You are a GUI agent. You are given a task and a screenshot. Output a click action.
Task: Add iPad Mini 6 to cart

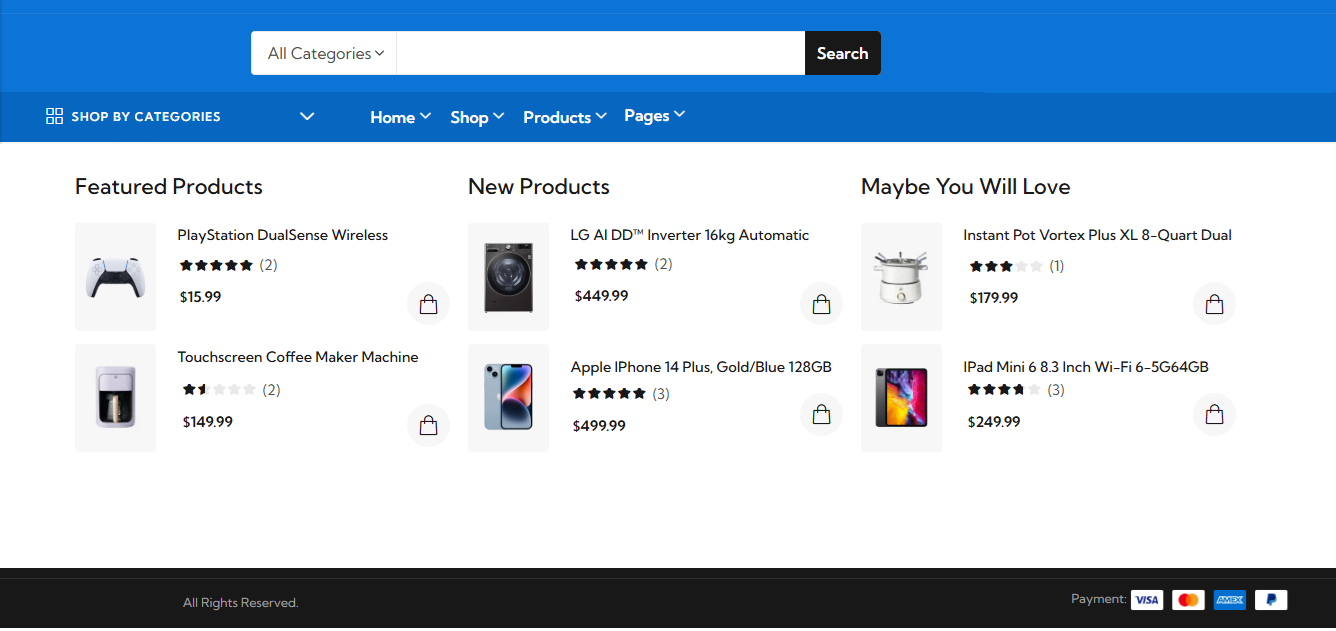[1214, 414]
